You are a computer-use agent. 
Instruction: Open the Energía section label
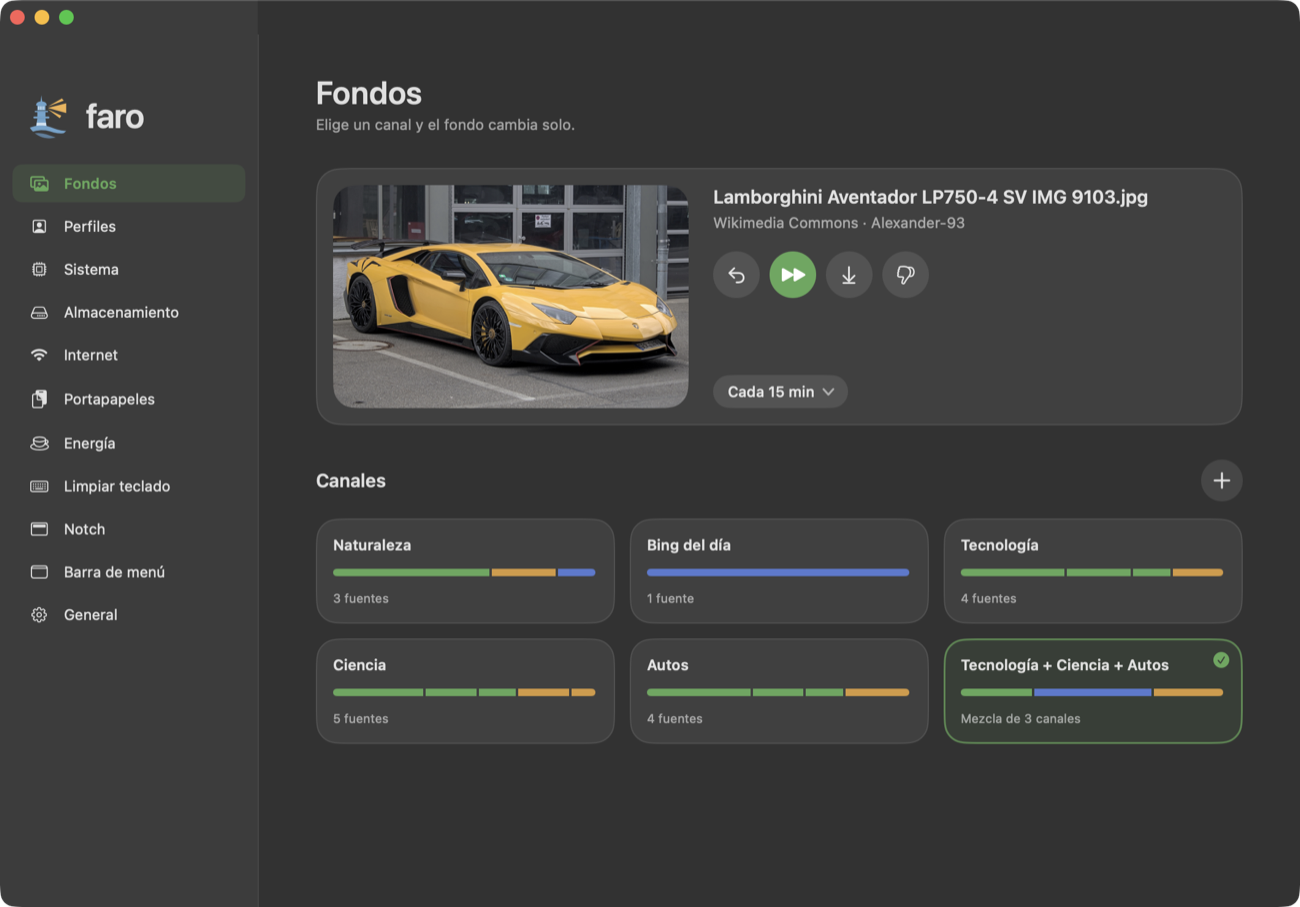90,443
